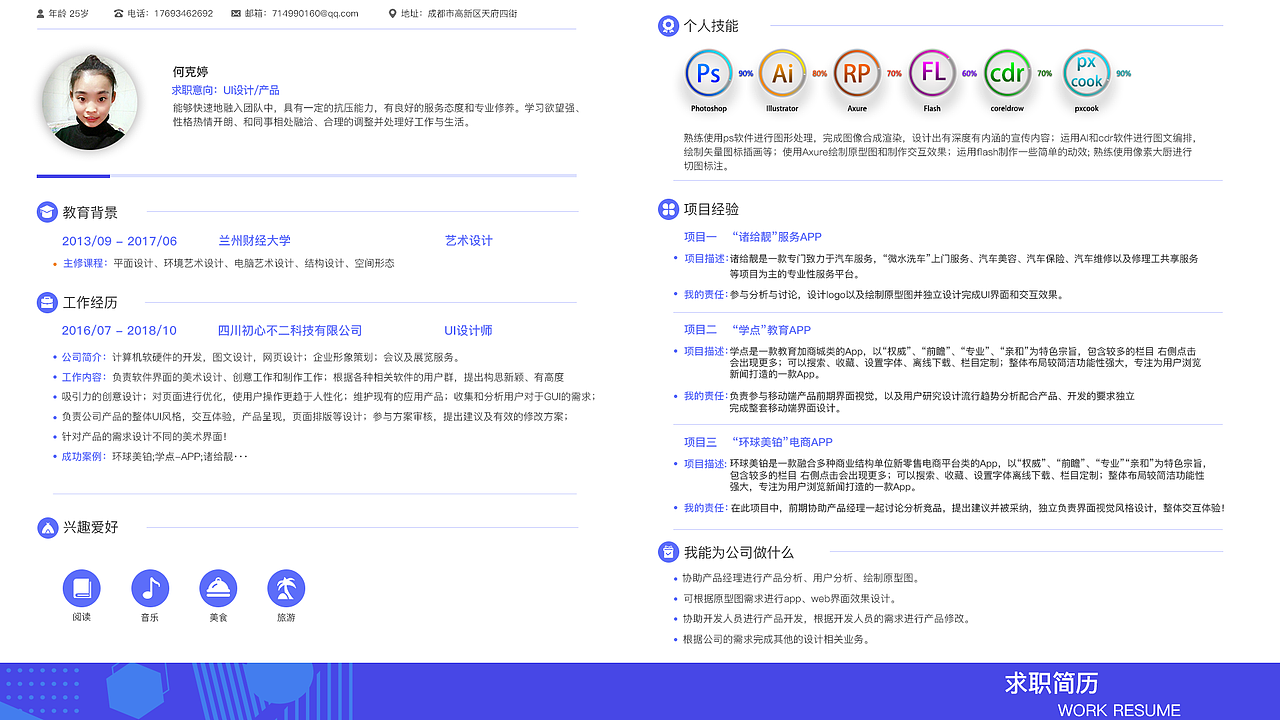Click the 兴趣爱好 section icon
Image resolution: width=1280 pixels, height=720 pixels.
[47, 527]
